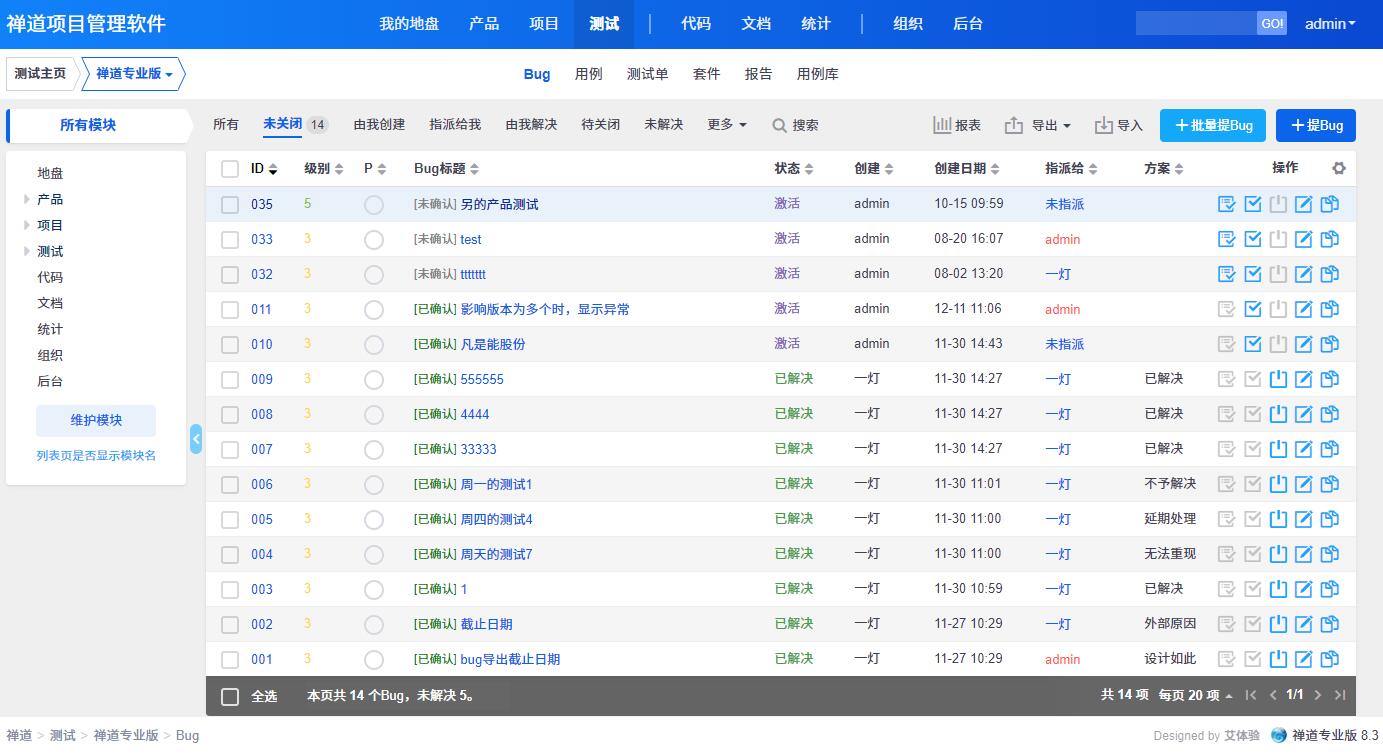1383x756 pixels.
Task: Expand the 更多 filter dropdown
Action: [726, 125]
